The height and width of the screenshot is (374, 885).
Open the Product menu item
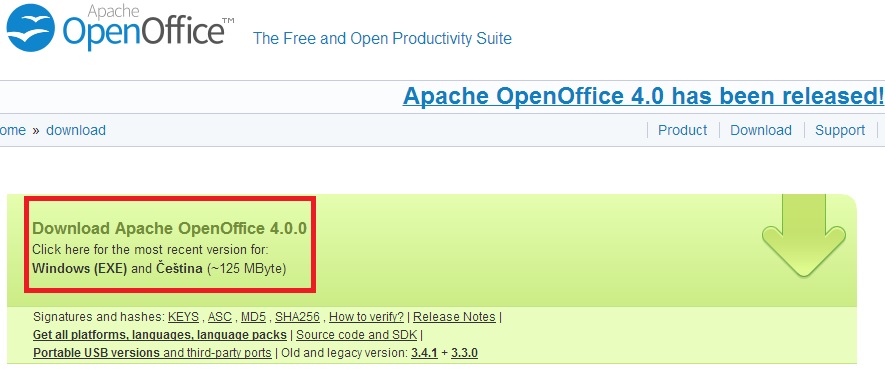tap(682, 130)
